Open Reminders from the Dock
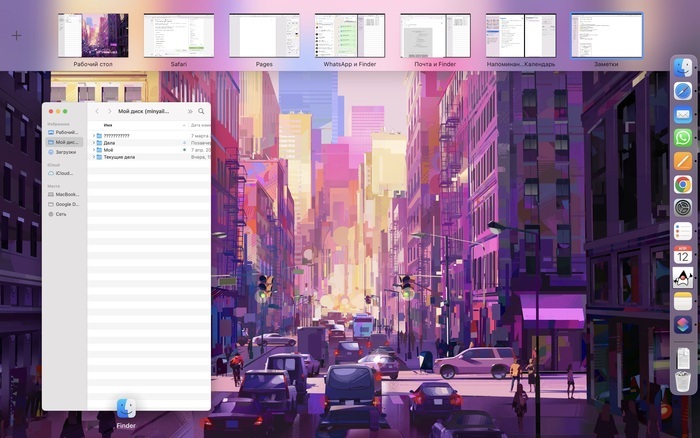The width and height of the screenshot is (700, 438). (x=683, y=231)
